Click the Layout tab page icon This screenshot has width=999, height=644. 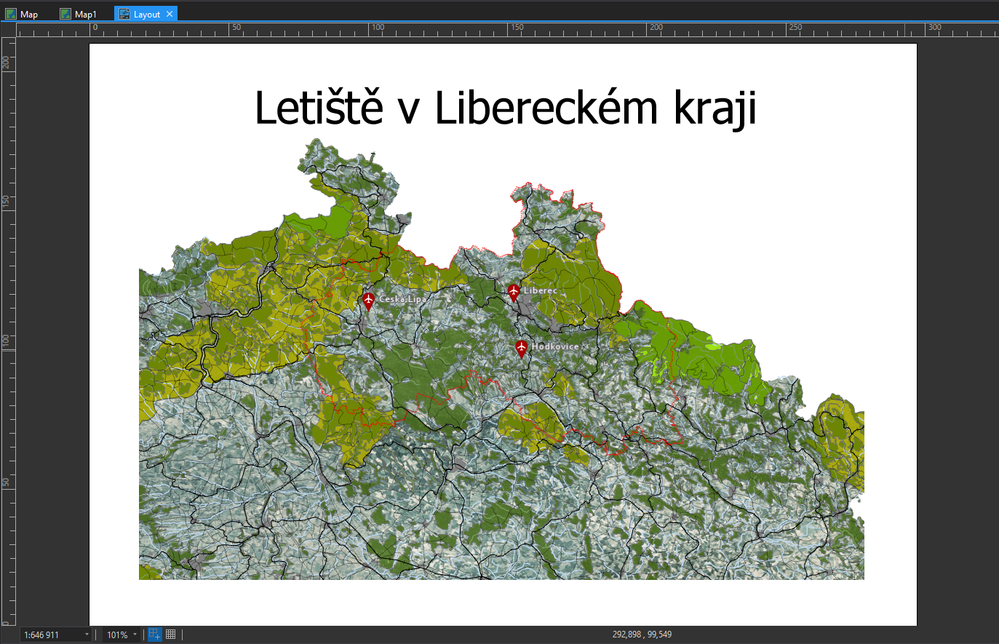pos(124,14)
